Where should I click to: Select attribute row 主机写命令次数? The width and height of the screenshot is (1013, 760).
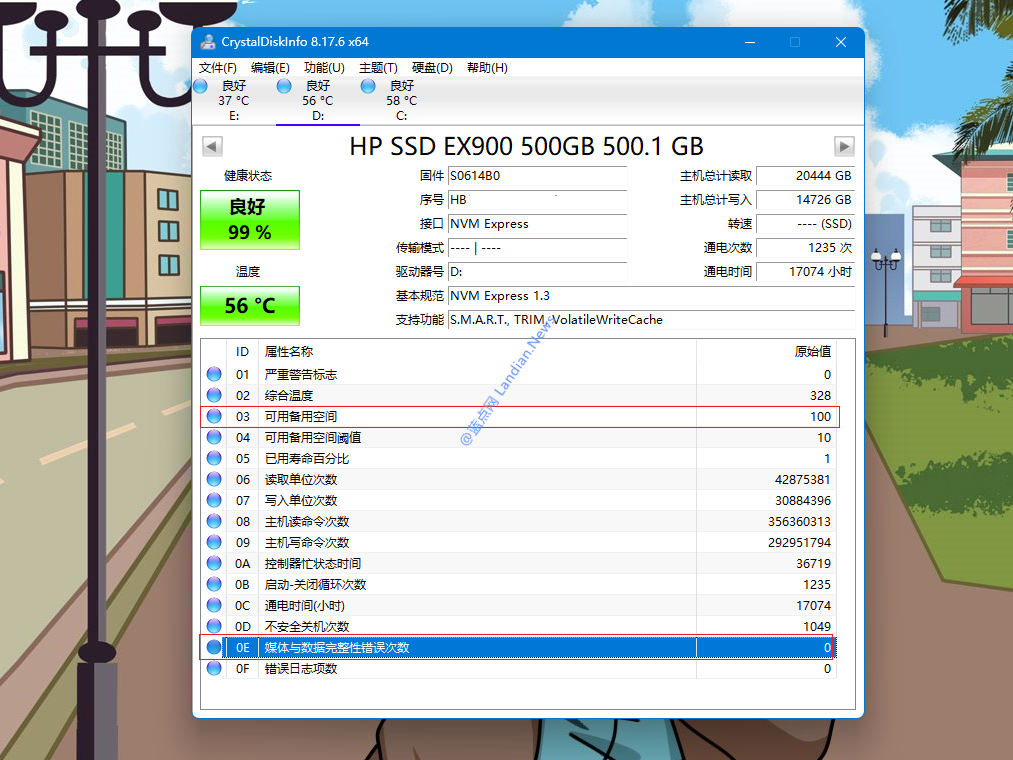click(x=519, y=542)
